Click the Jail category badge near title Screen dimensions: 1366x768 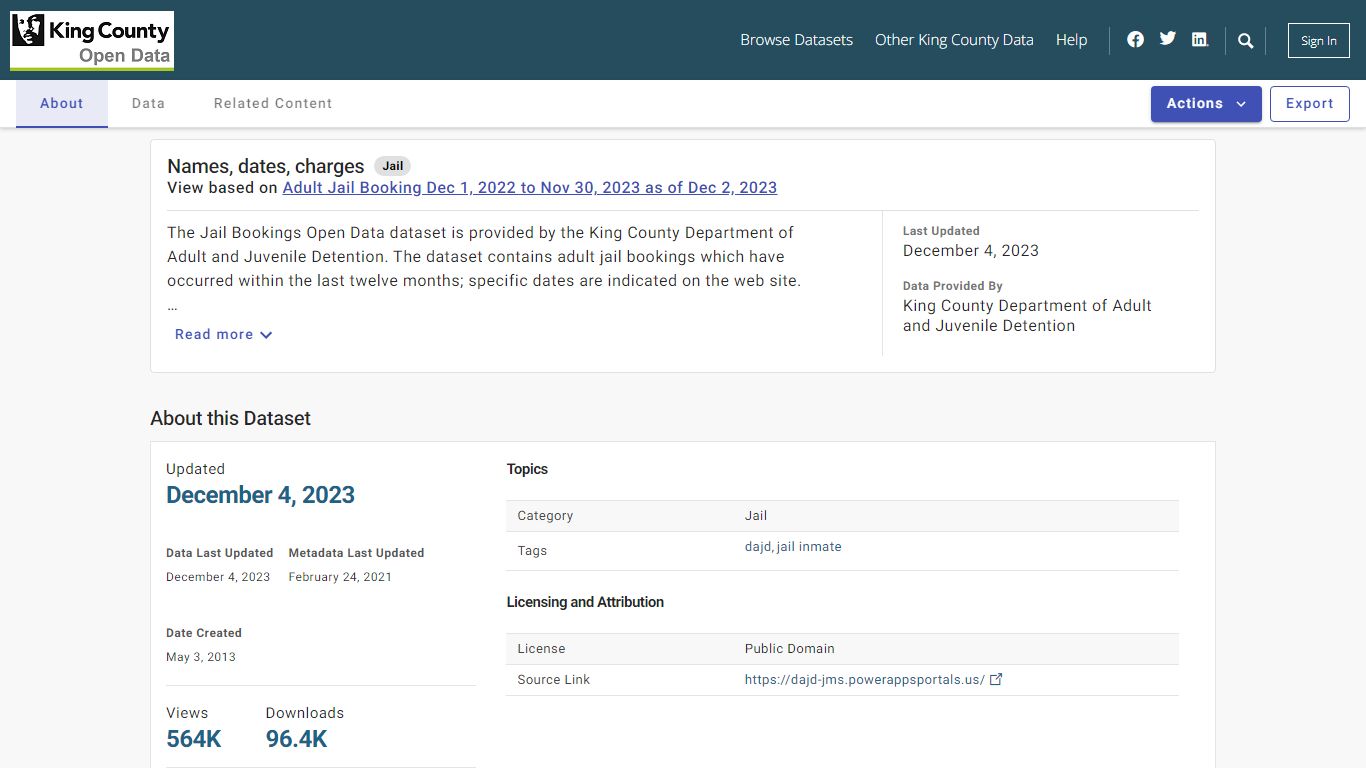[x=393, y=166]
